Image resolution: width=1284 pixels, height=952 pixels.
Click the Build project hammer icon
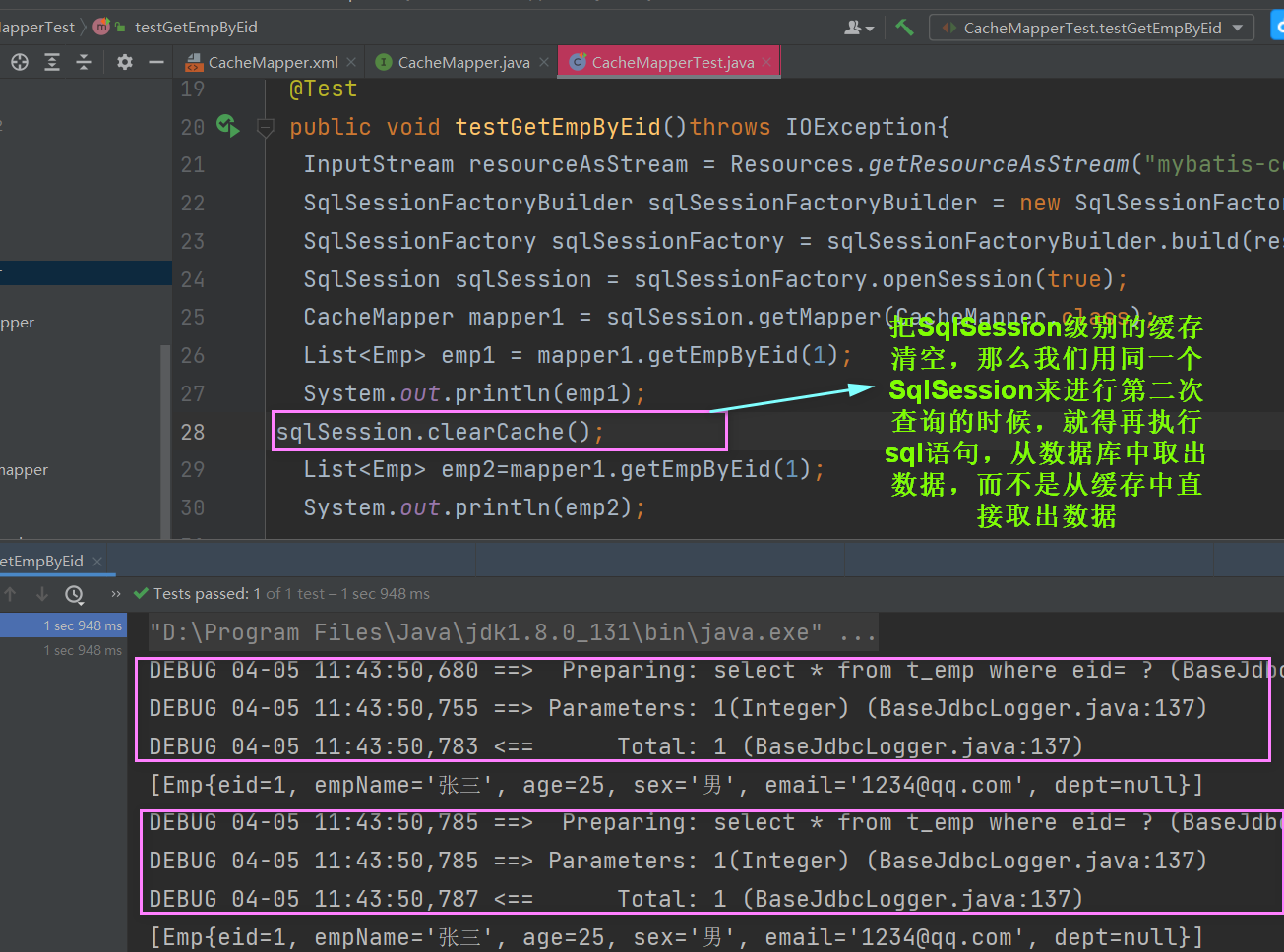click(x=904, y=28)
